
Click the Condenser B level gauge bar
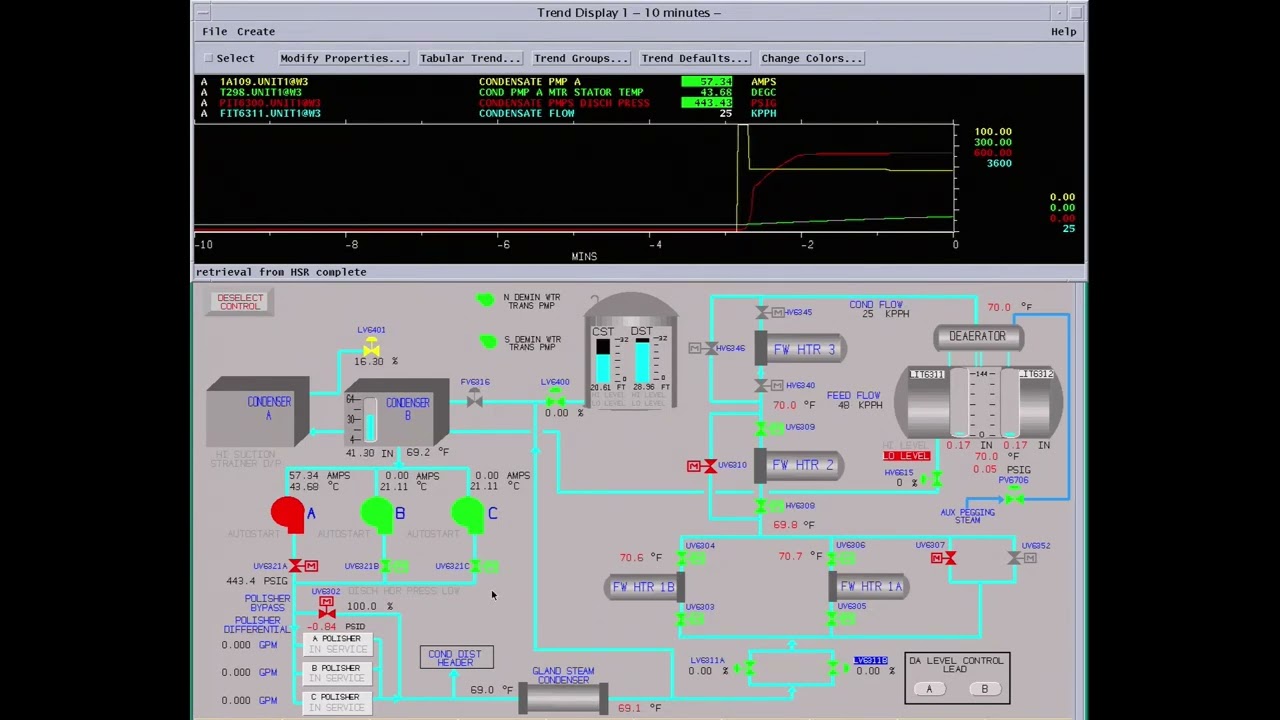pos(369,418)
